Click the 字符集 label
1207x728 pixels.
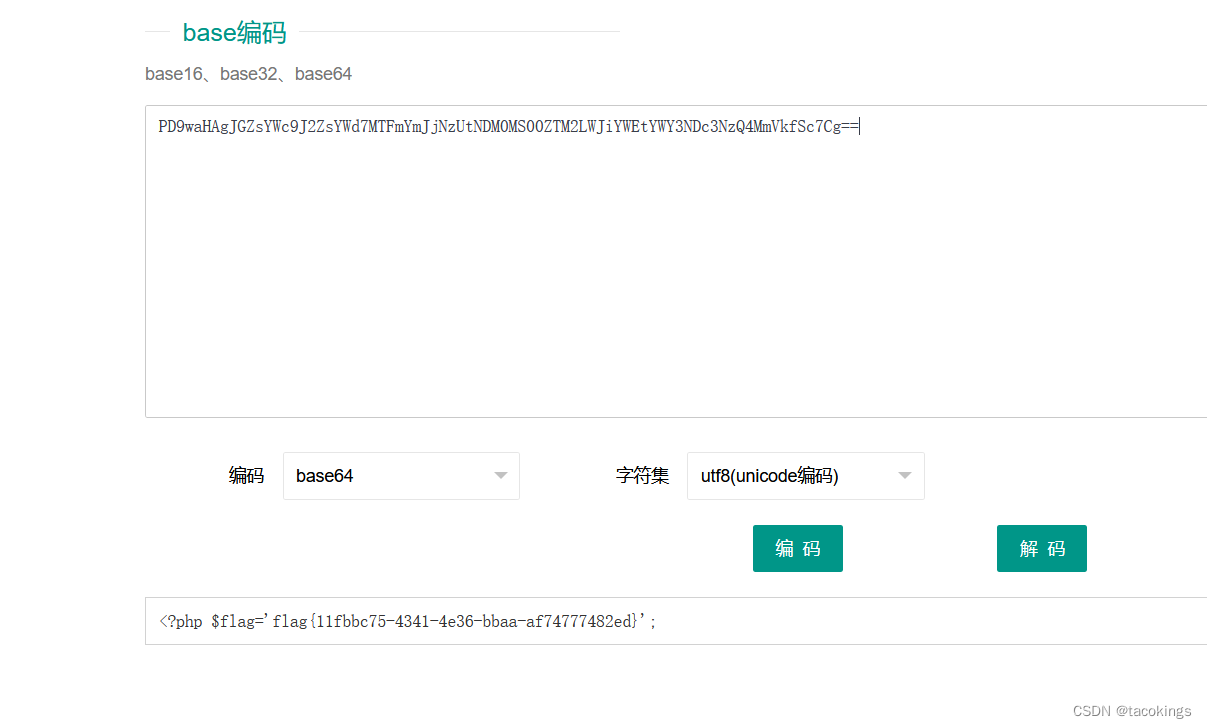pos(642,476)
